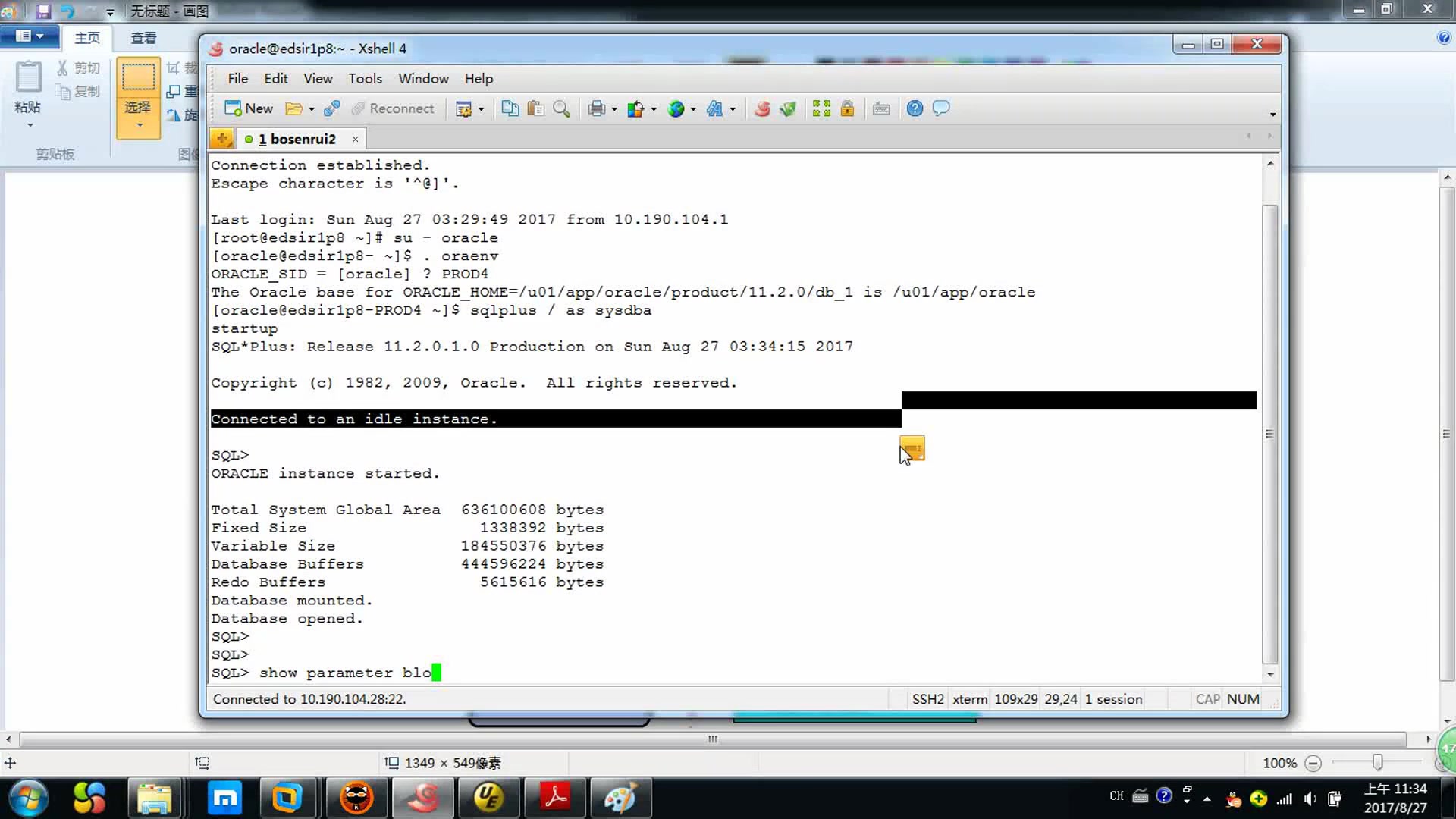Open the Tools menu
The width and height of the screenshot is (1456, 819).
point(365,79)
